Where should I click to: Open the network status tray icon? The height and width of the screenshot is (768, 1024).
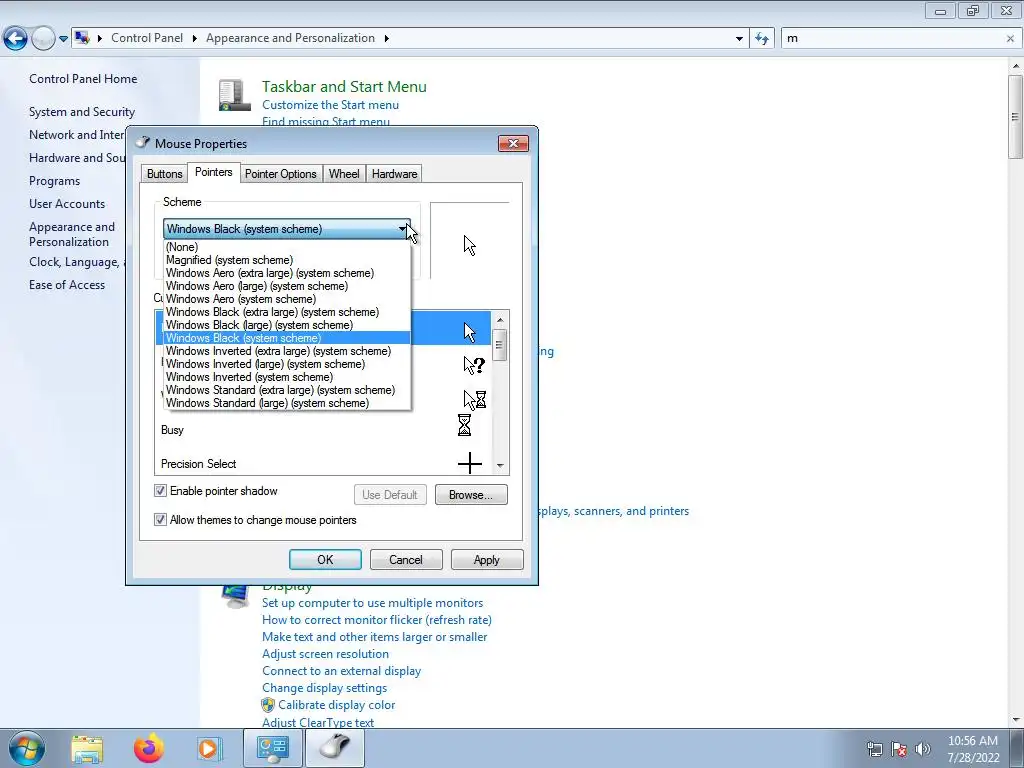pyautogui.click(x=874, y=749)
